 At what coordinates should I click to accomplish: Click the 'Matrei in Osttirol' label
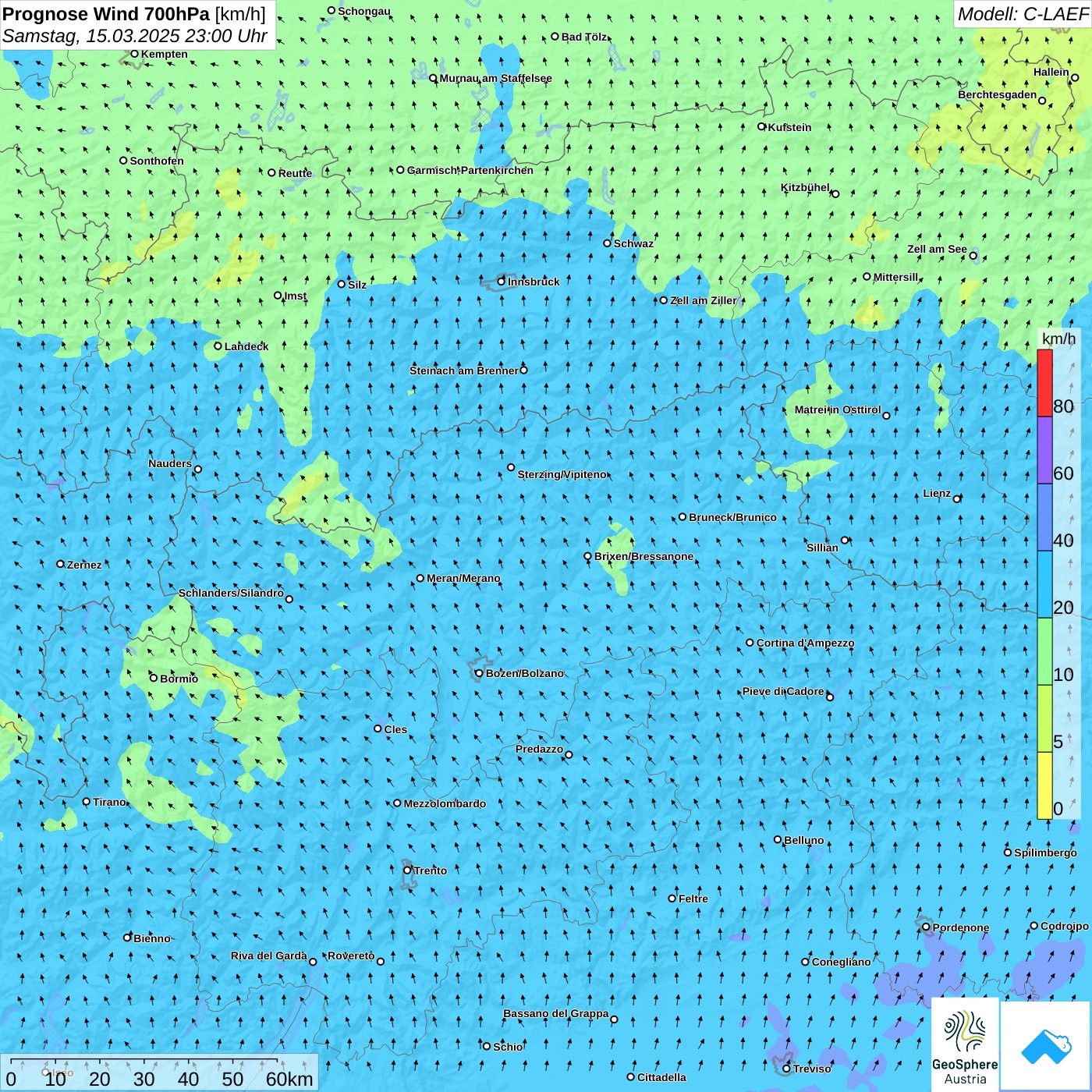point(838,409)
